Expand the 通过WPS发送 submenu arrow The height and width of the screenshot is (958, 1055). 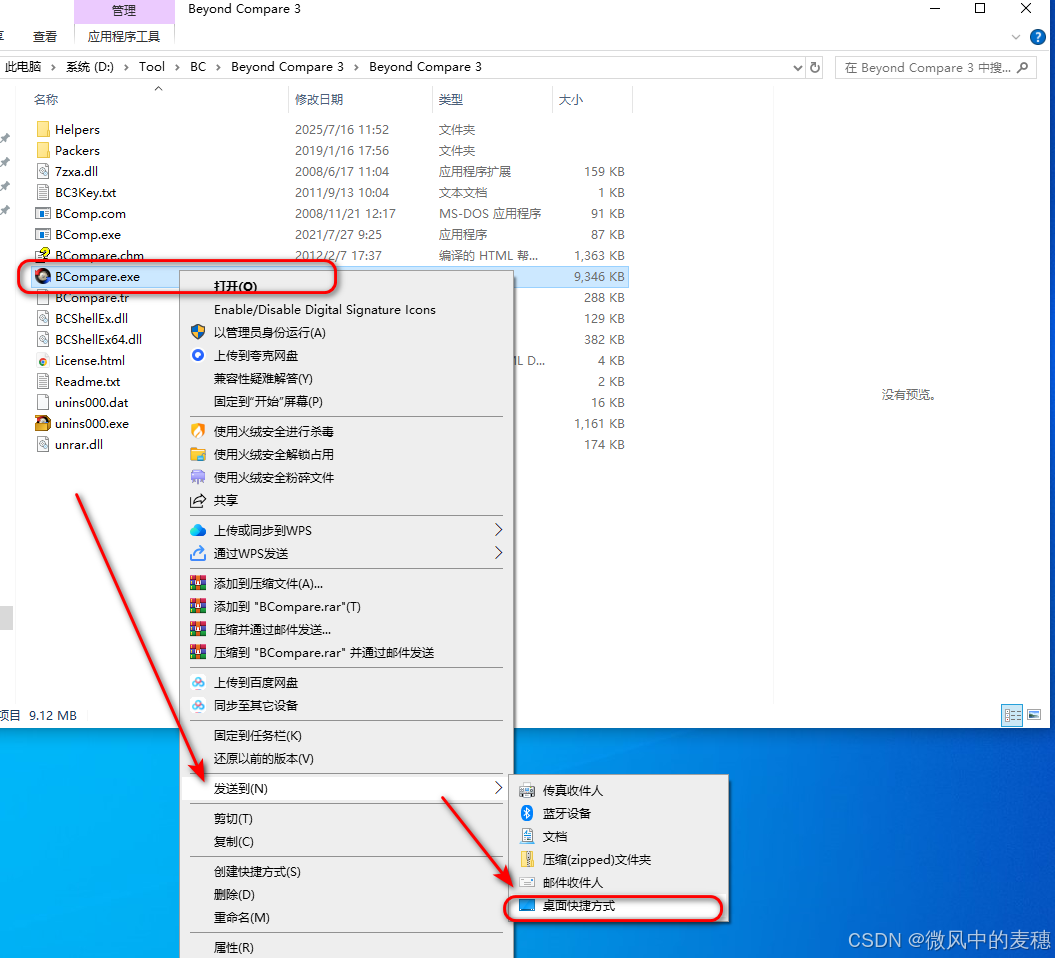pyautogui.click(x=498, y=553)
